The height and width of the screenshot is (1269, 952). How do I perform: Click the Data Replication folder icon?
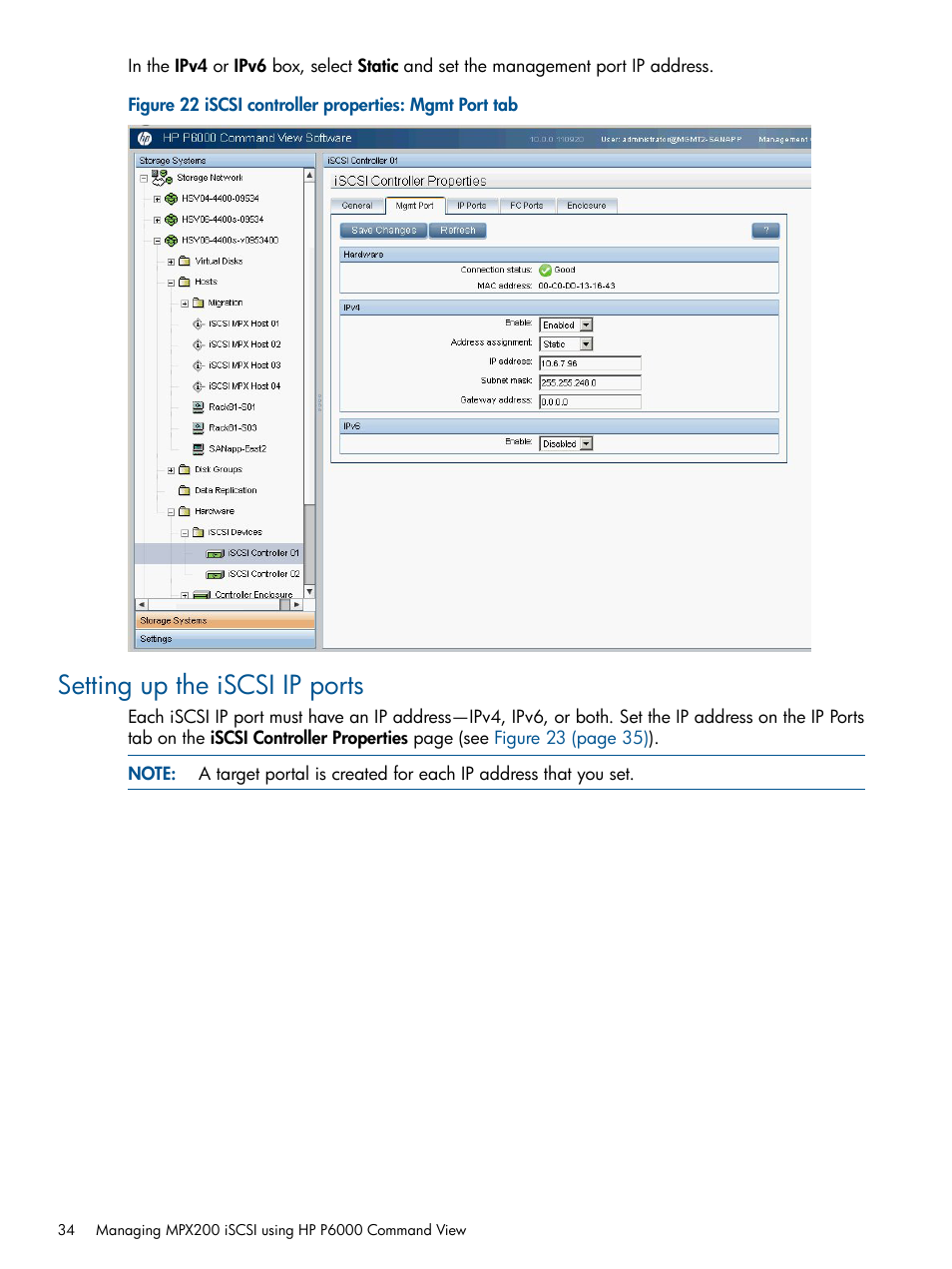(185, 491)
